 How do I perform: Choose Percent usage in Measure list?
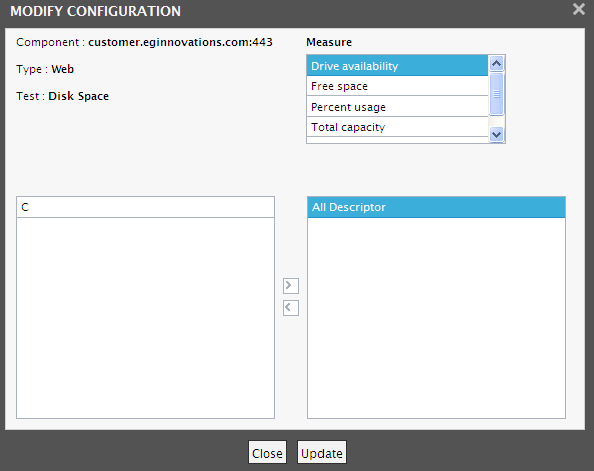(397, 107)
